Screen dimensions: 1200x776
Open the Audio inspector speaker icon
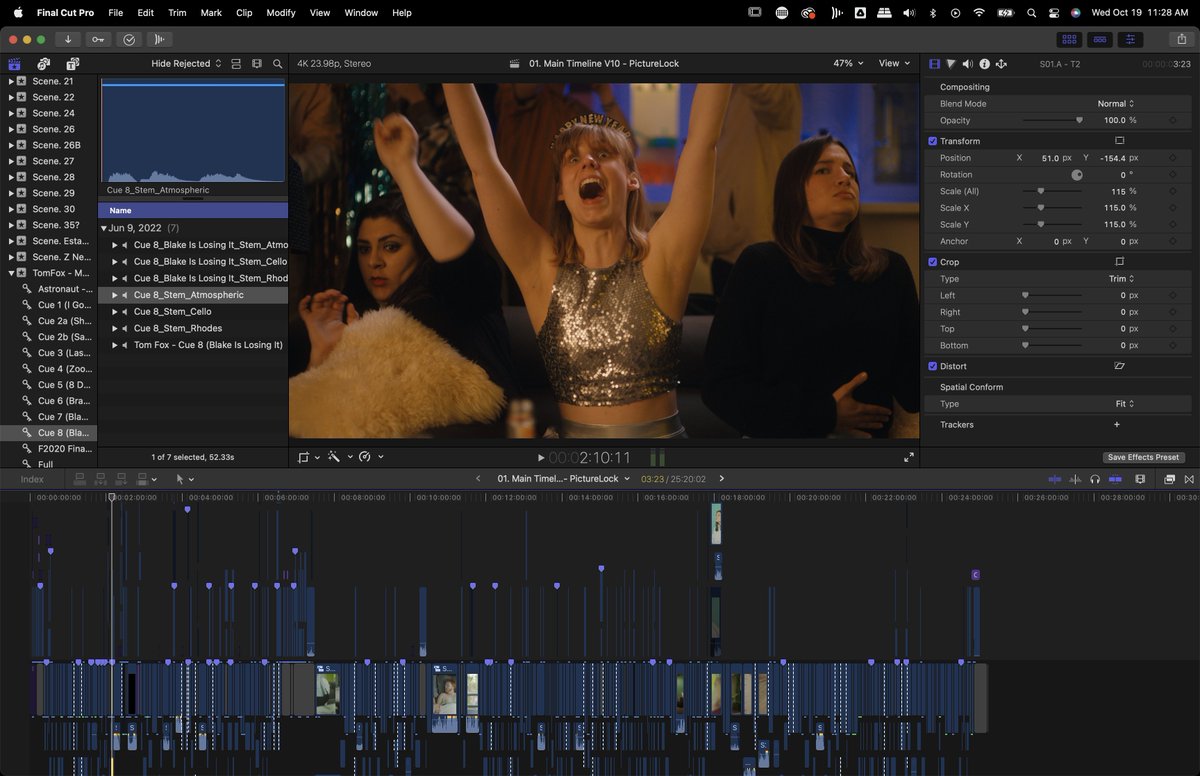pos(968,63)
